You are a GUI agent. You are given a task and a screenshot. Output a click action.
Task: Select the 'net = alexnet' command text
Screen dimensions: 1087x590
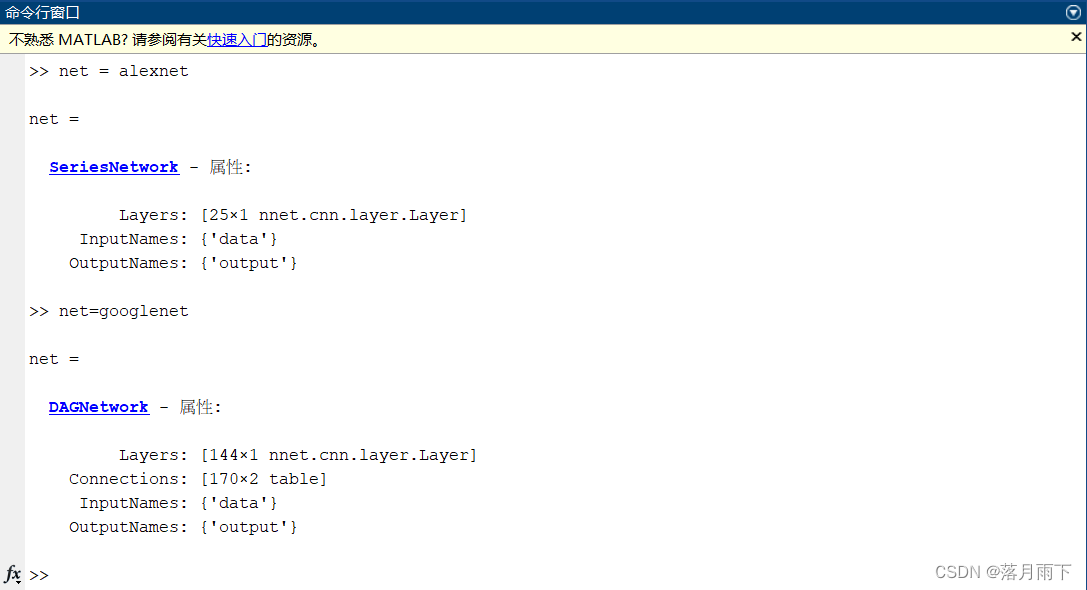point(122,70)
